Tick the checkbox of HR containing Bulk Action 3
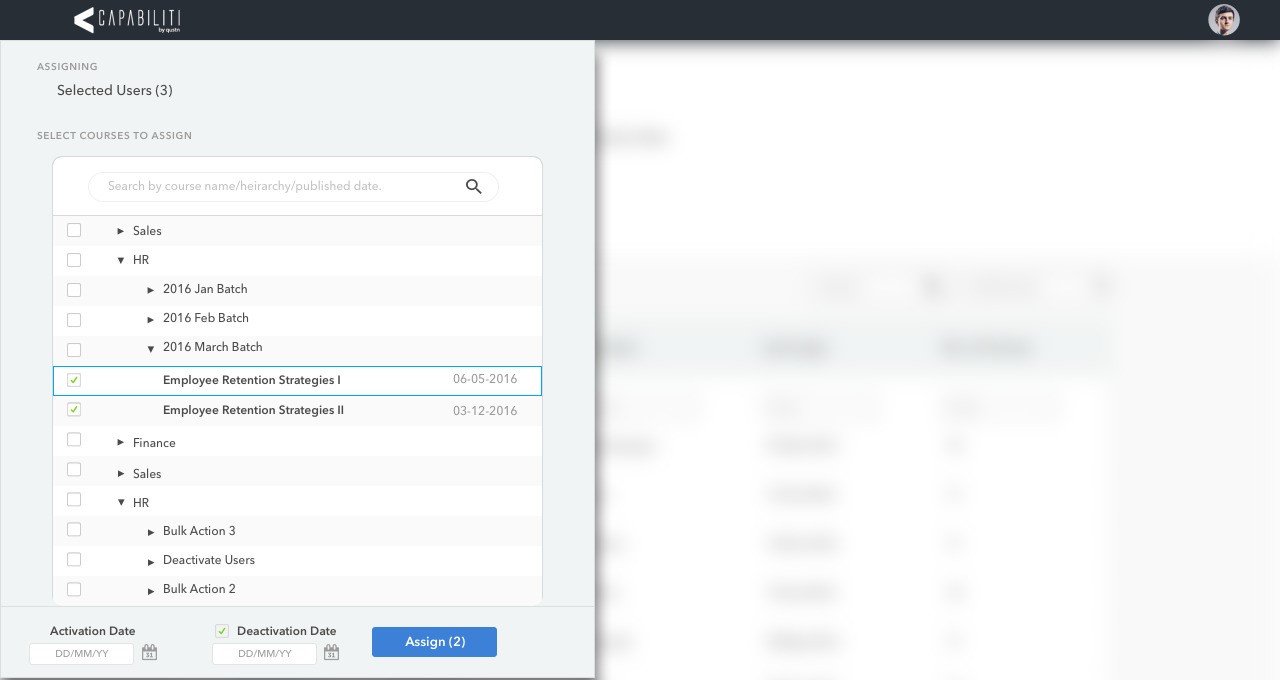1280x680 pixels. pyautogui.click(x=74, y=499)
